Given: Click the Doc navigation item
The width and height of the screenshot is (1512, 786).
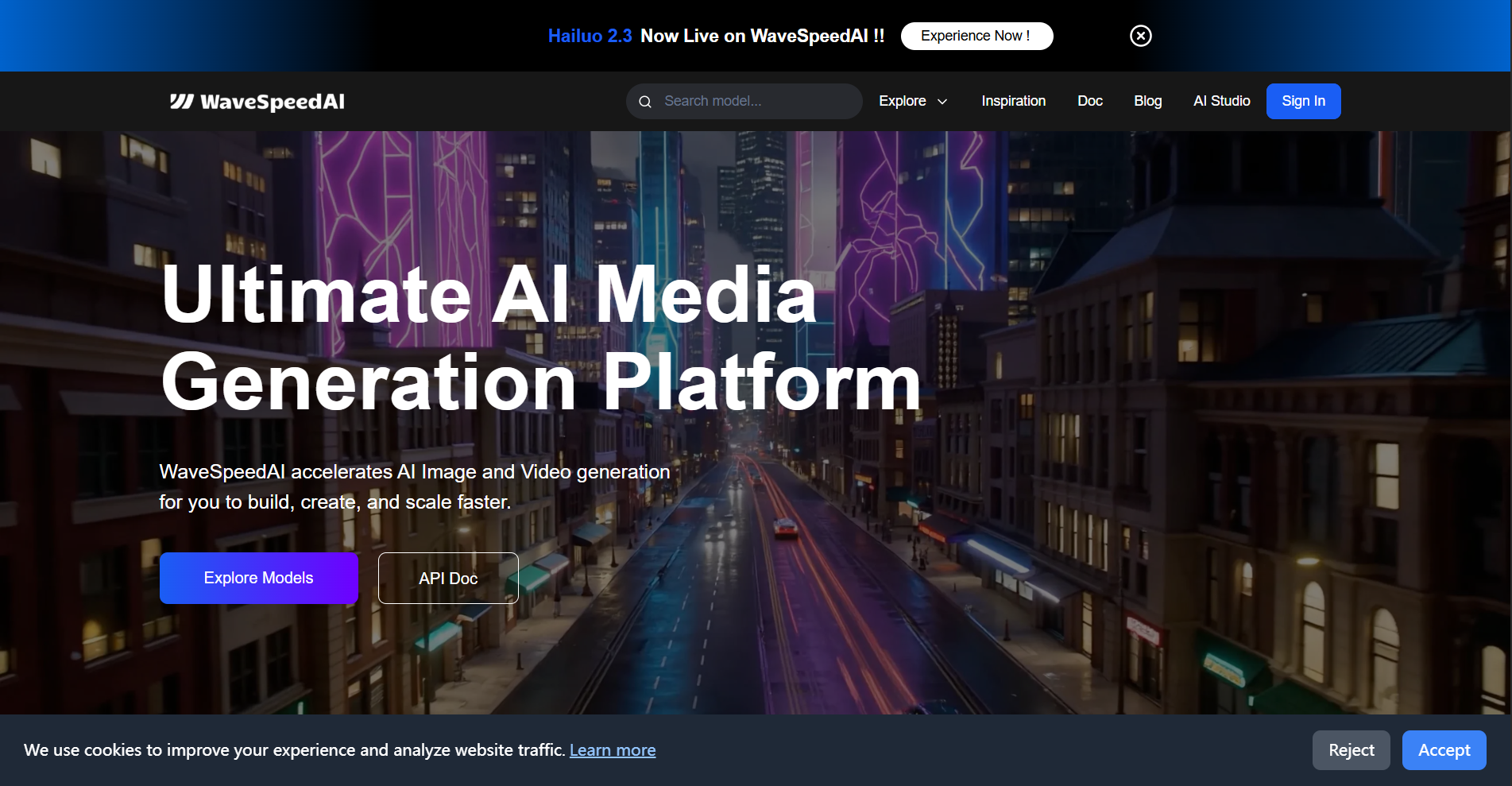Looking at the screenshot, I should pyautogui.click(x=1089, y=101).
